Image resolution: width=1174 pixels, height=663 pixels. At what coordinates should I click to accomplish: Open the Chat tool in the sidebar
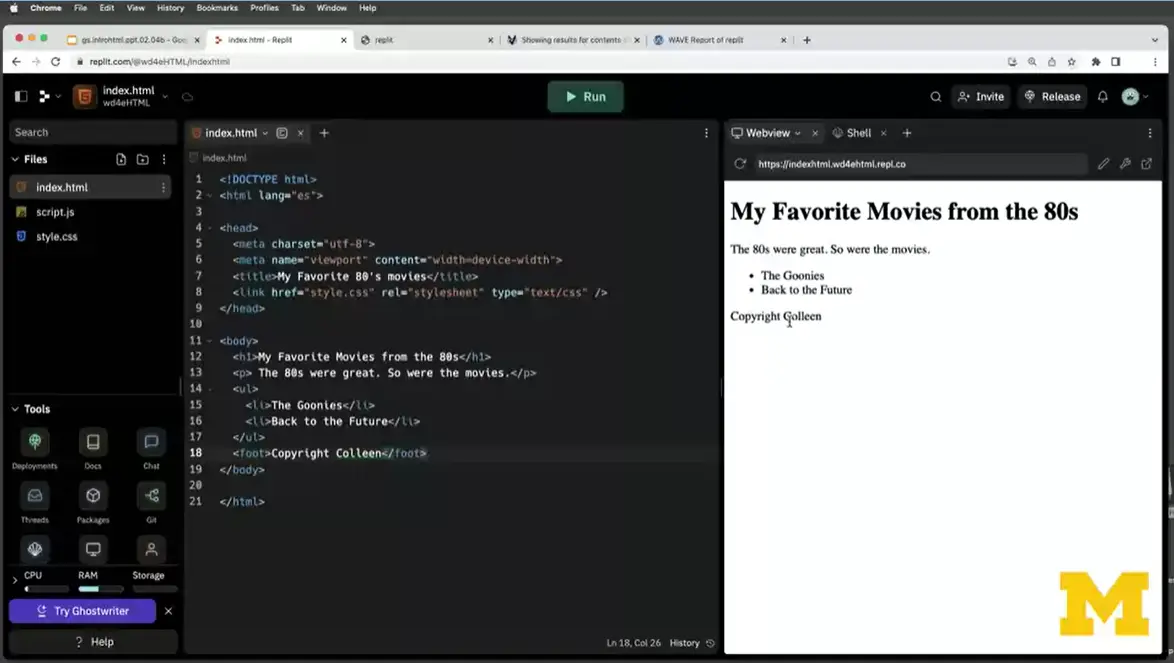pyautogui.click(x=151, y=441)
